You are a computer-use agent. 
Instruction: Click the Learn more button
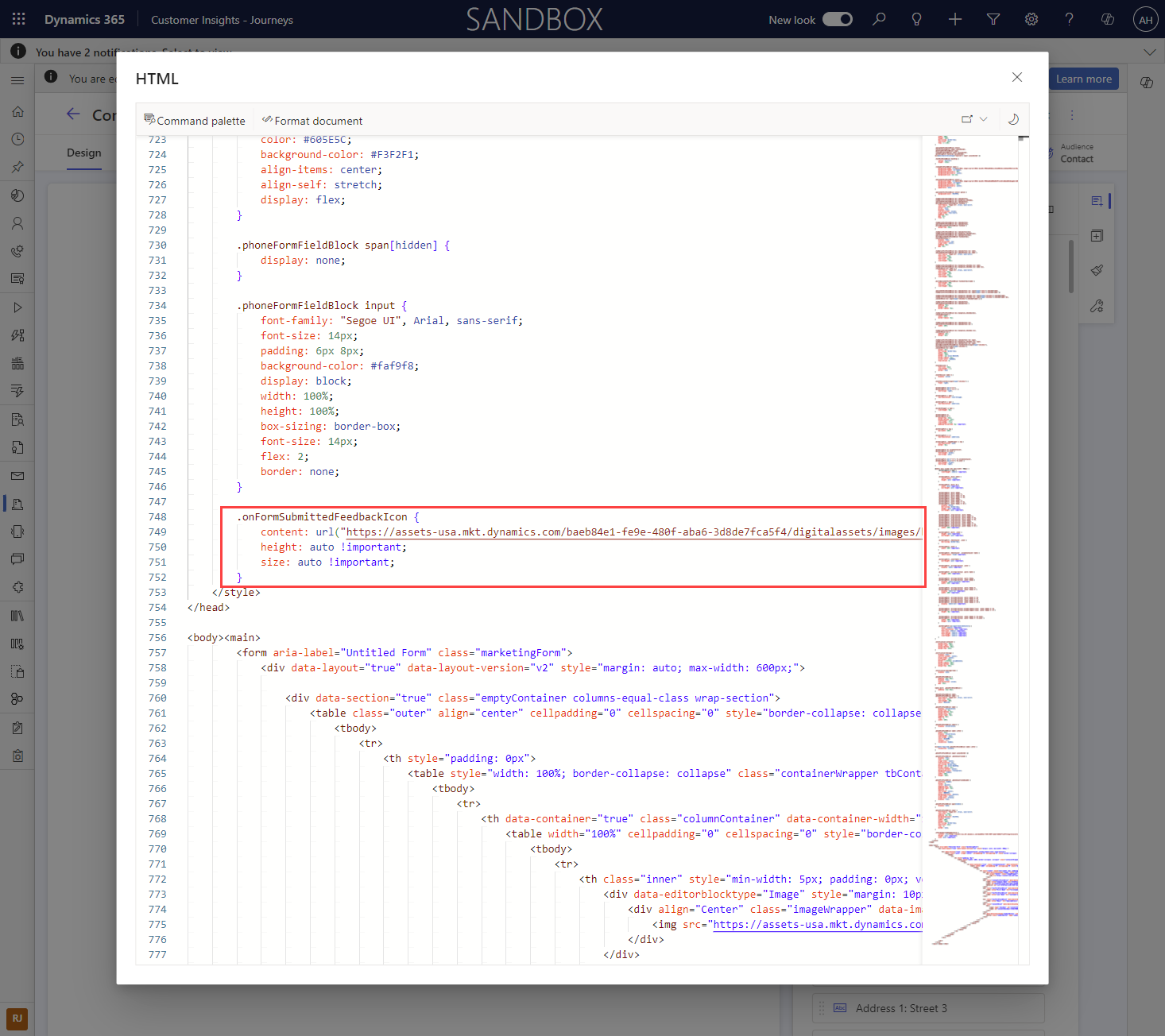pos(1083,79)
